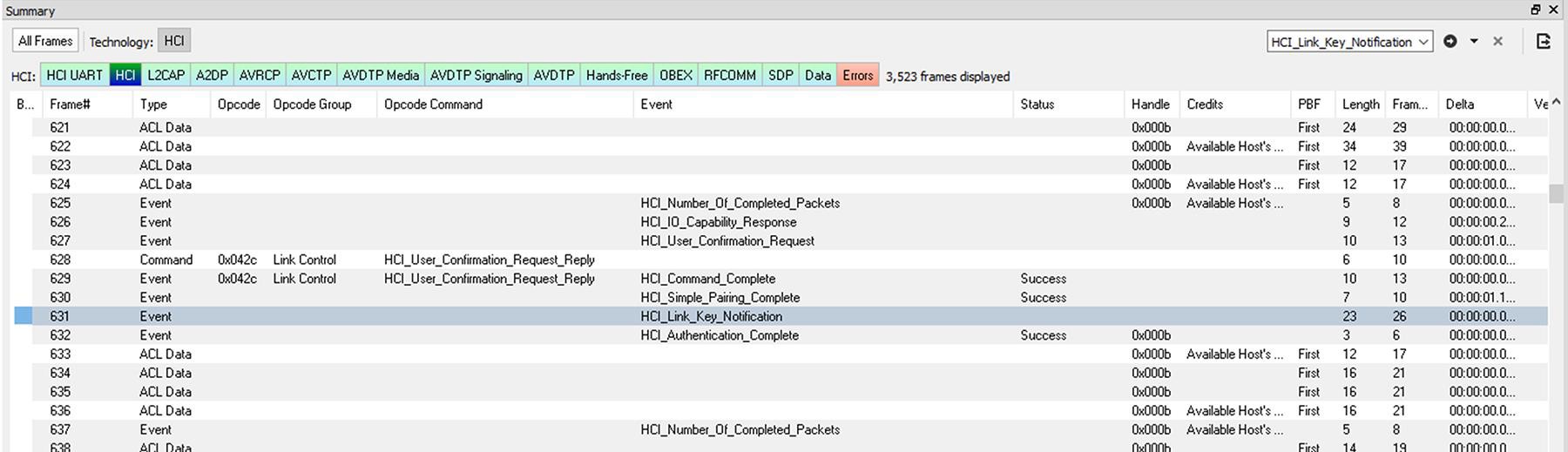This screenshot has width=1568, height=452.
Task: Open the HCI_Link_Key_Notification search combo box
Action: coord(1349,42)
